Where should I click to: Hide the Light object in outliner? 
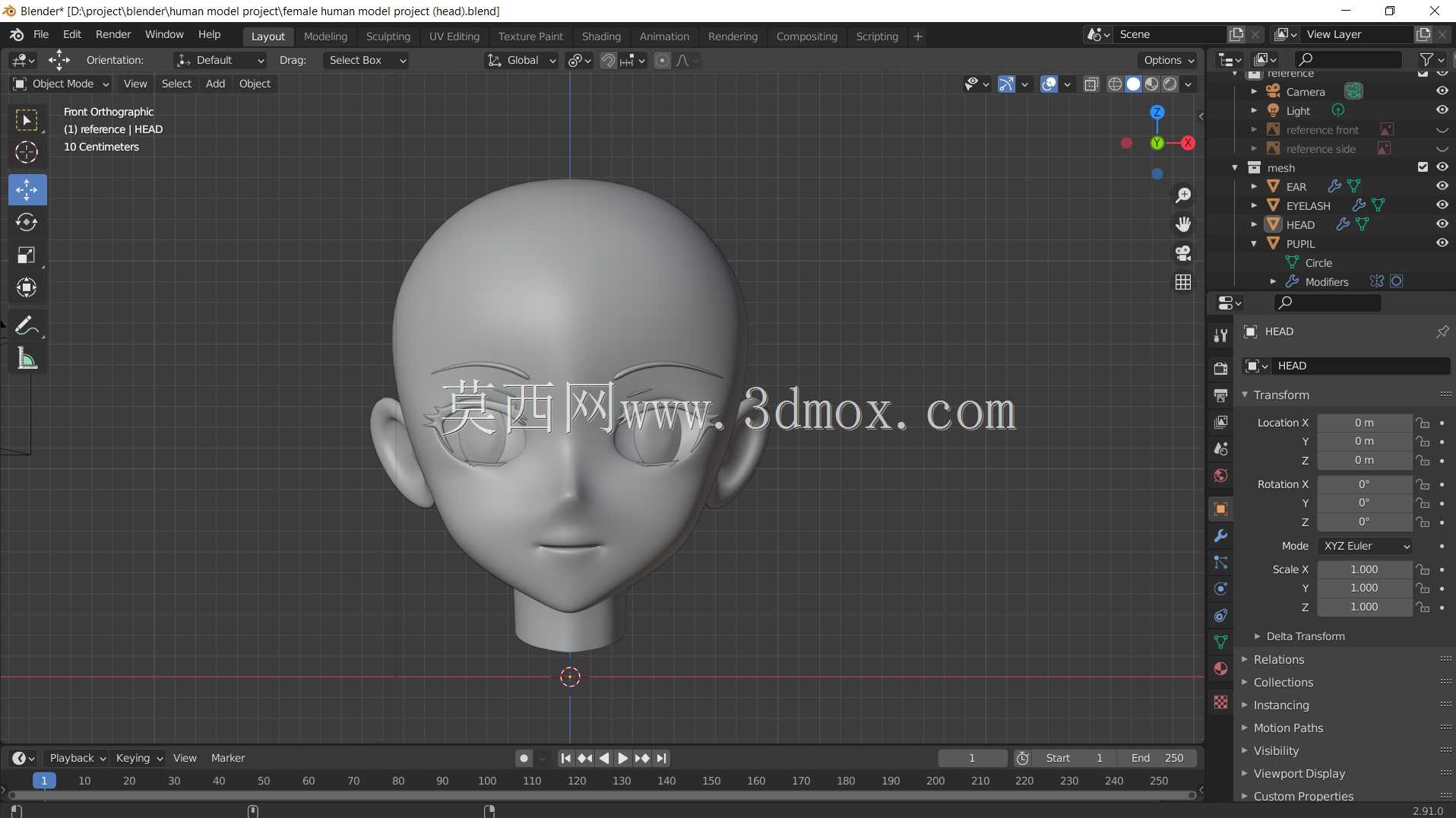pyautogui.click(x=1442, y=109)
